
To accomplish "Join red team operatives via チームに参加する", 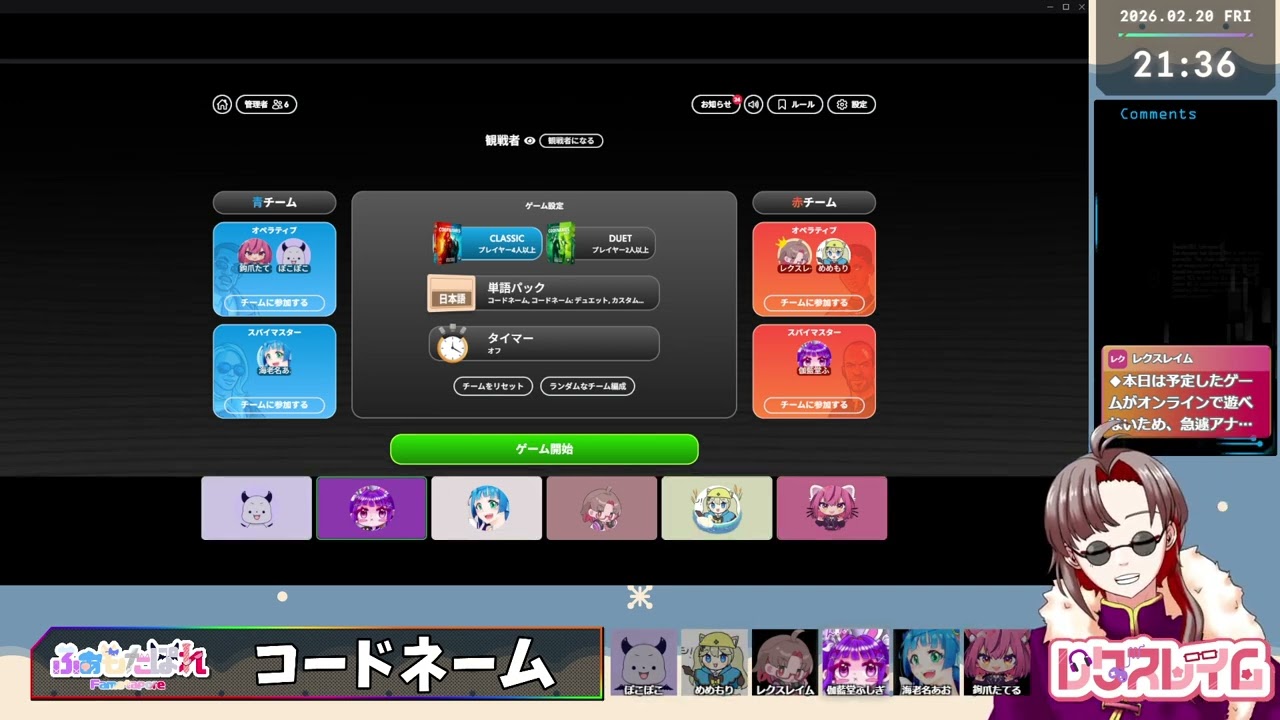I will pyautogui.click(x=814, y=302).
